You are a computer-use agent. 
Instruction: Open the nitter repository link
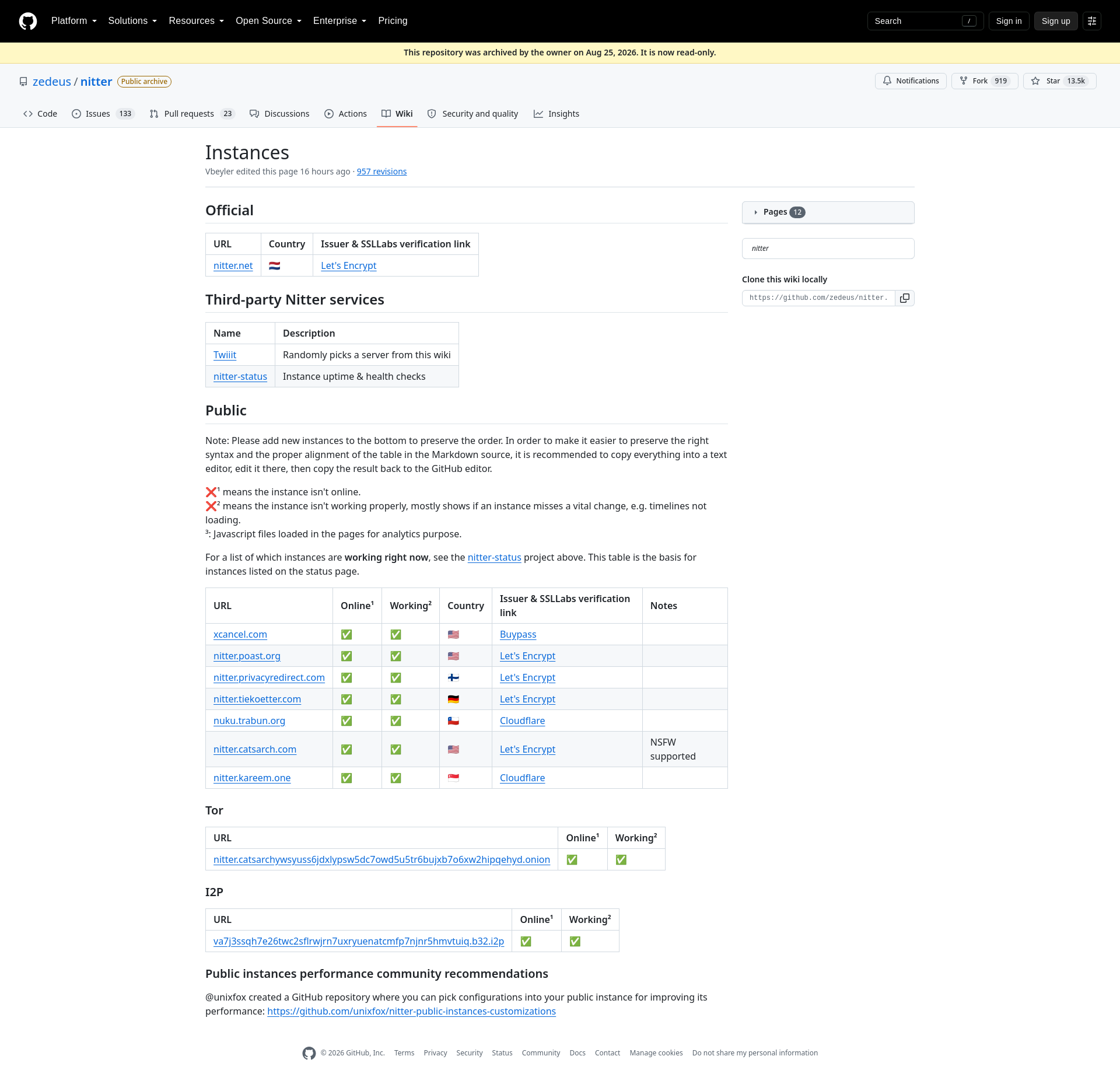pos(96,82)
